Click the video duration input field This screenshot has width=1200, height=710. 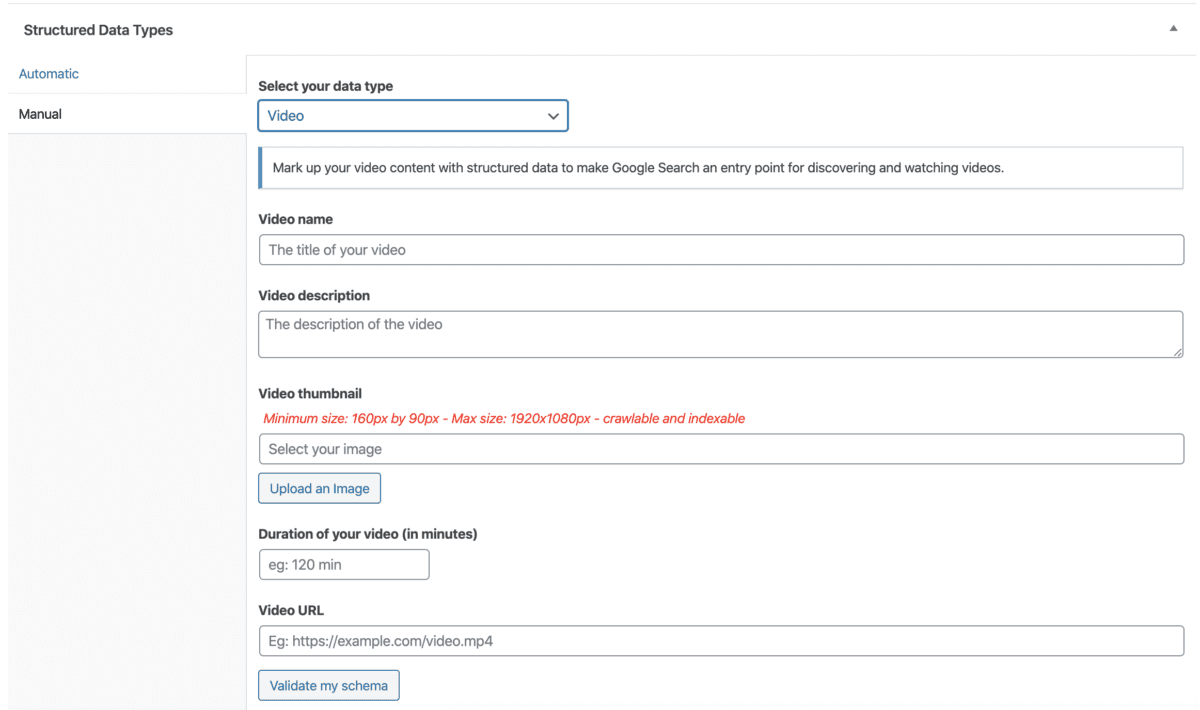click(344, 565)
